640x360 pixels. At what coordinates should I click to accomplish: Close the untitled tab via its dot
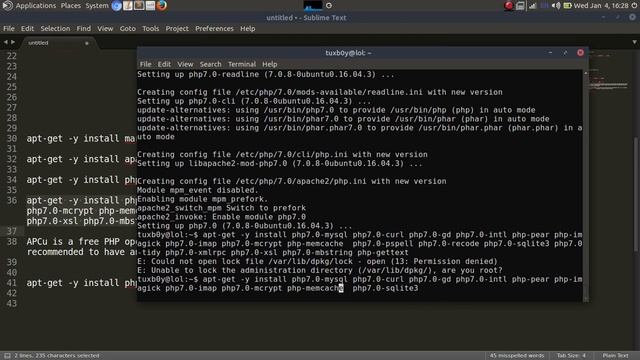pos(87,43)
